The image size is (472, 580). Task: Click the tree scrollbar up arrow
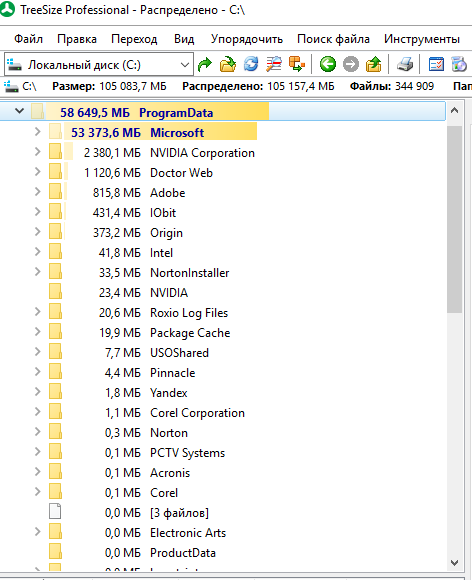(x=455, y=110)
